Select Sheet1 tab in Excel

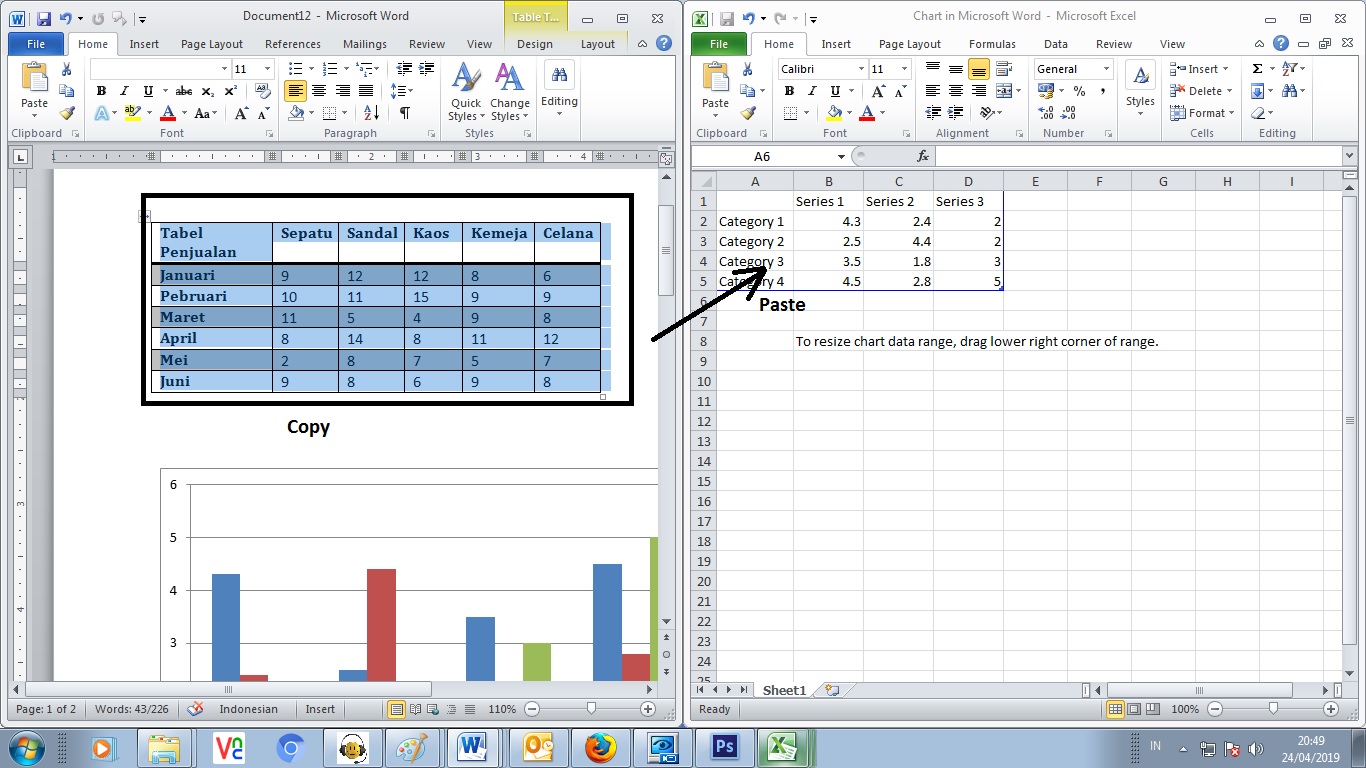click(x=784, y=690)
